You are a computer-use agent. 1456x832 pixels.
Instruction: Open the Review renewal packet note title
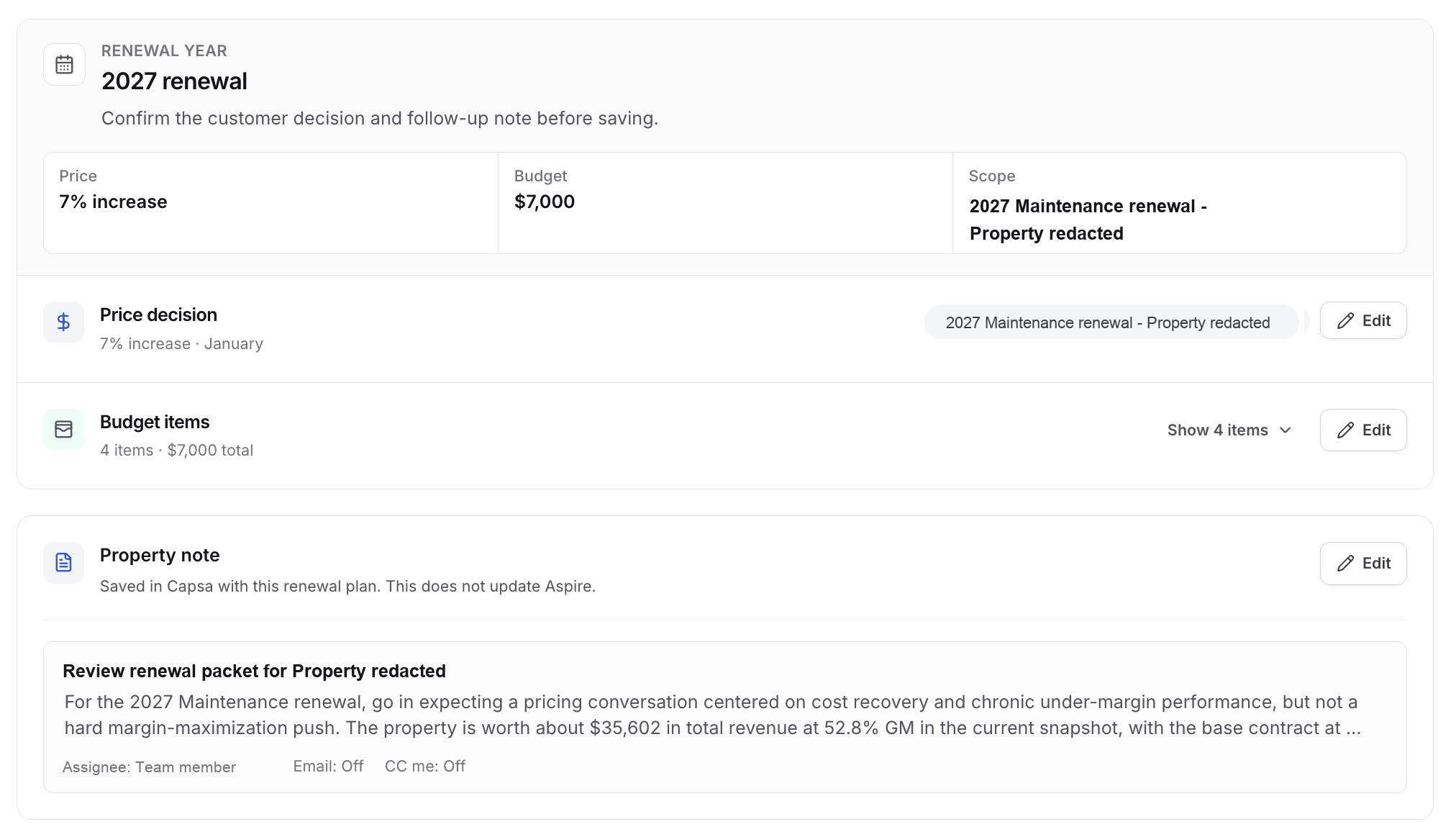(254, 671)
